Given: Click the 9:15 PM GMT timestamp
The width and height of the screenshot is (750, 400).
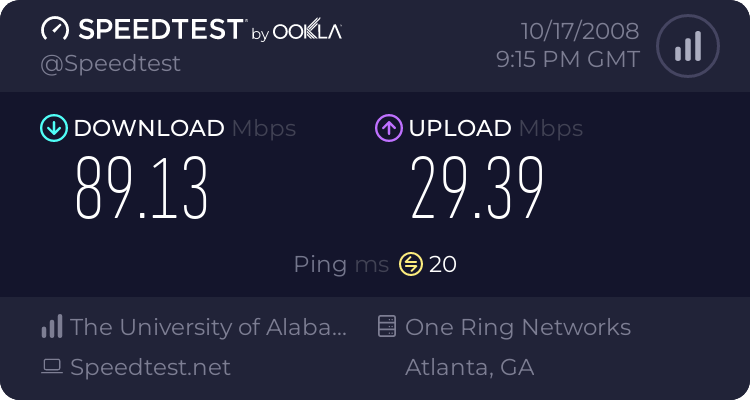Looking at the screenshot, I should pyautogui.click(x=567, y=59).
